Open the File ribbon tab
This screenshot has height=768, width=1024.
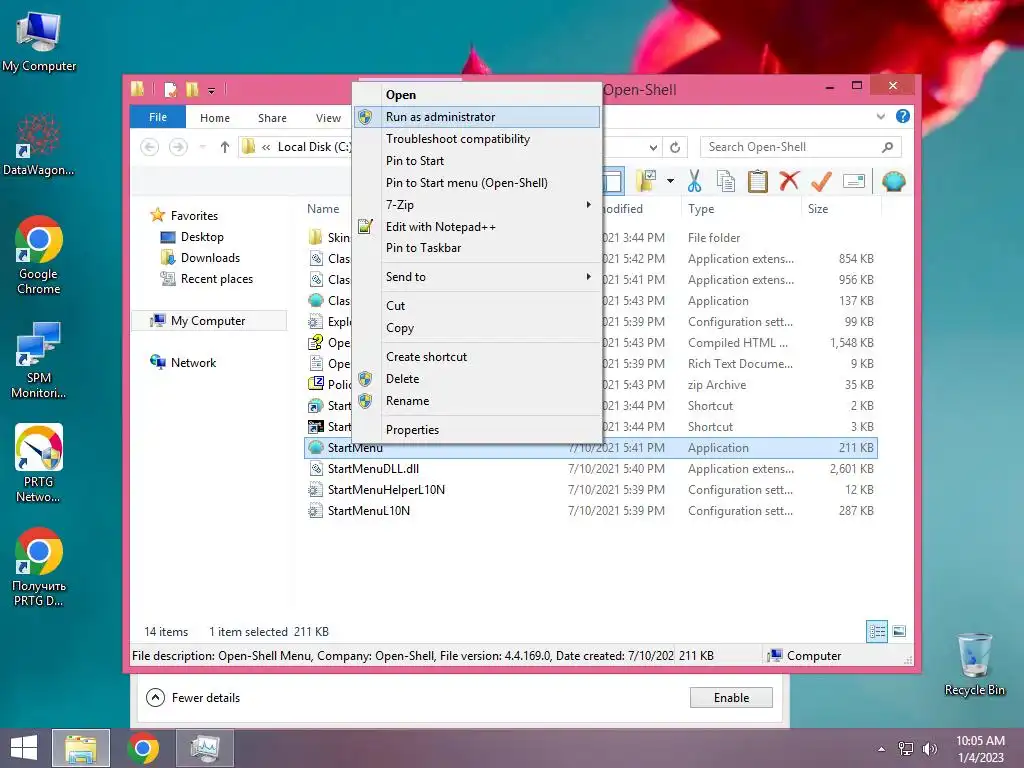point(158,117)
